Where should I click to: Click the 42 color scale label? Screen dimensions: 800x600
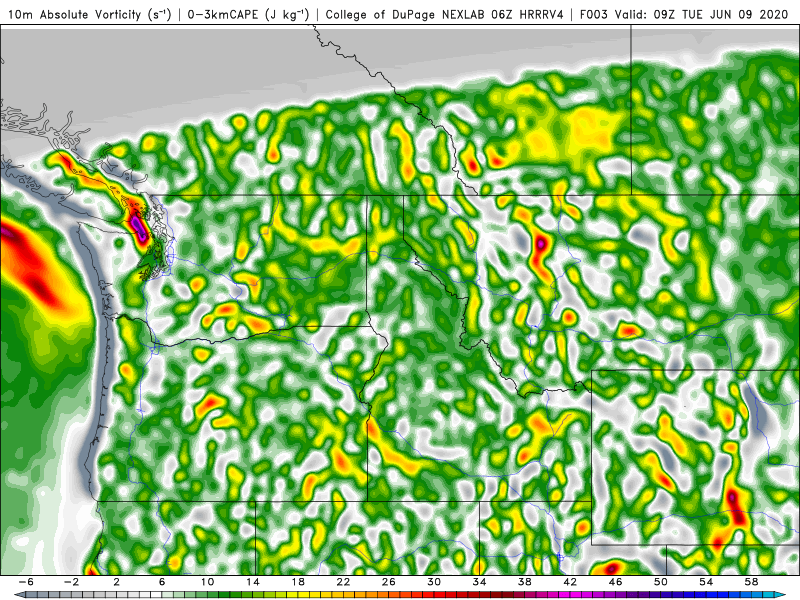[570, 582]
